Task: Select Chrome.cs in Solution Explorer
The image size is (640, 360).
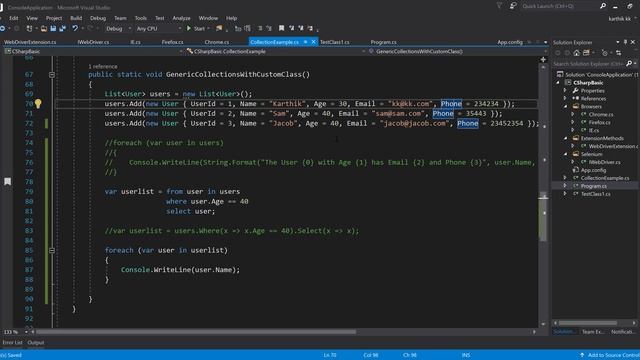Action: pyautogui.click(x=601, y=114)
